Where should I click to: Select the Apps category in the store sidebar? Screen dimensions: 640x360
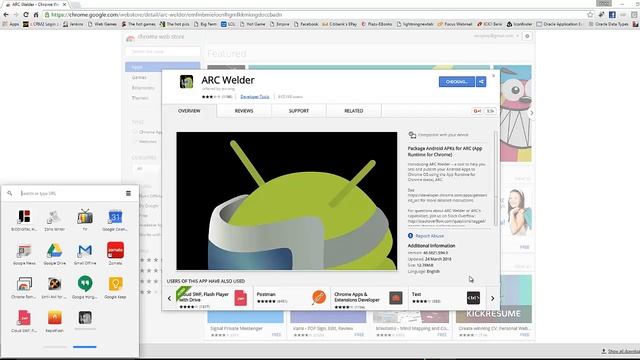click(163, 67)
